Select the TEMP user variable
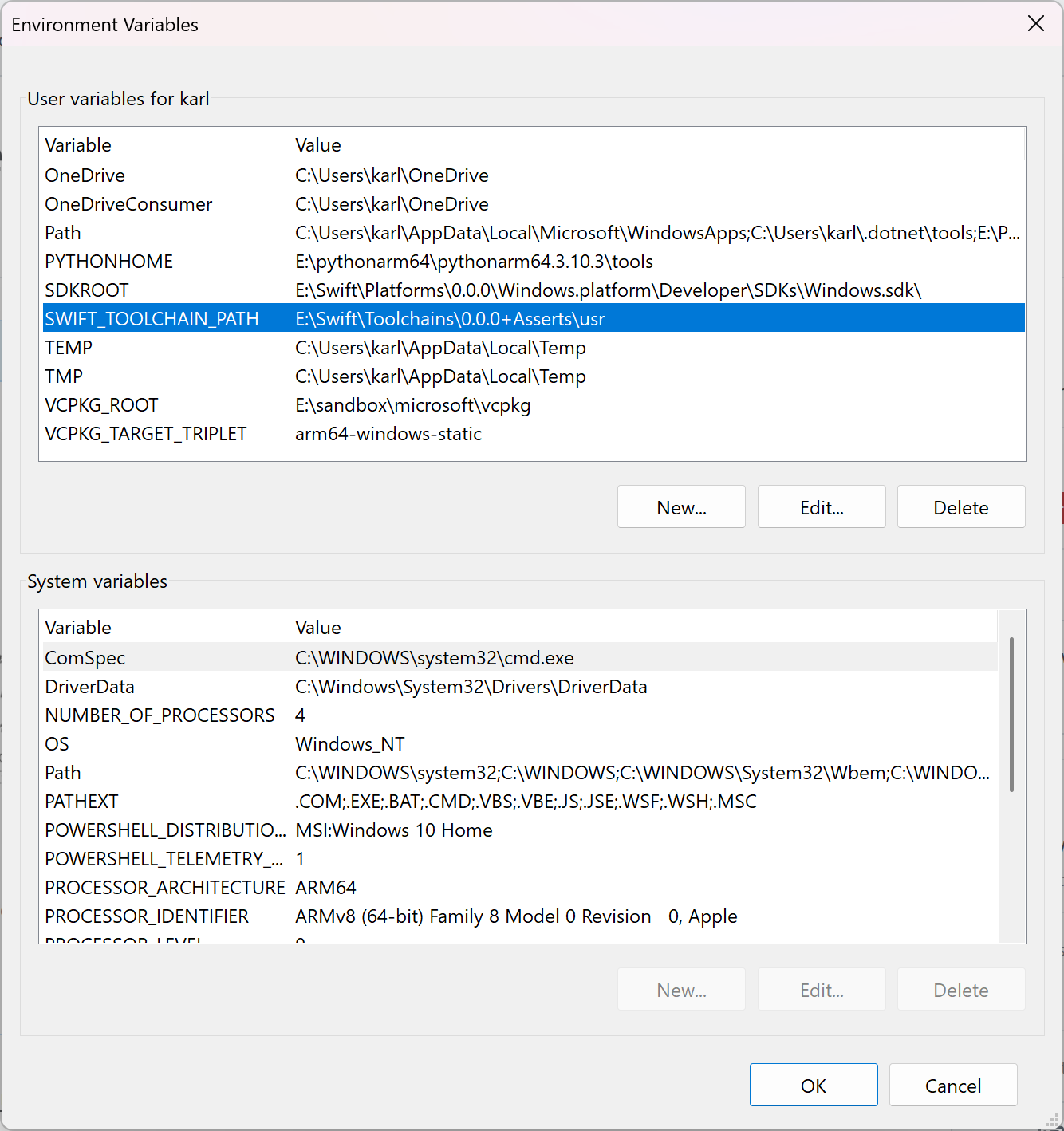The image size is (1064, 1131). tap(69, 348)
